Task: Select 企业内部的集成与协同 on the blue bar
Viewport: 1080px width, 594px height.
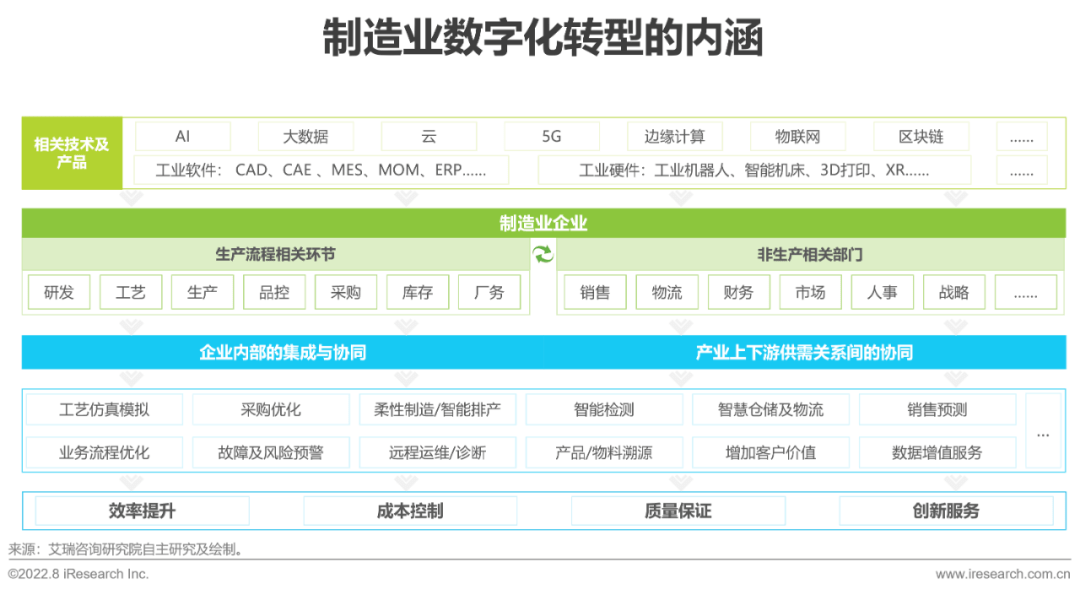Action: pos(283,352)
